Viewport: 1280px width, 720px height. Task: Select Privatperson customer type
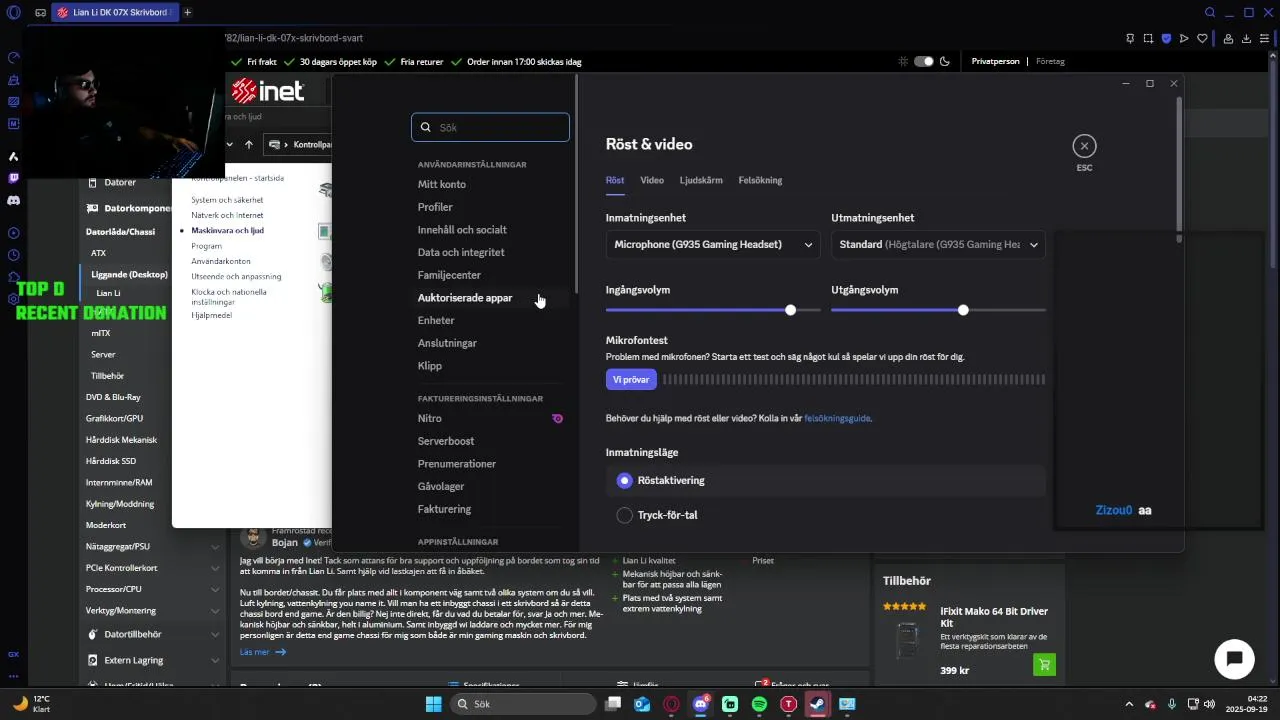995,61
